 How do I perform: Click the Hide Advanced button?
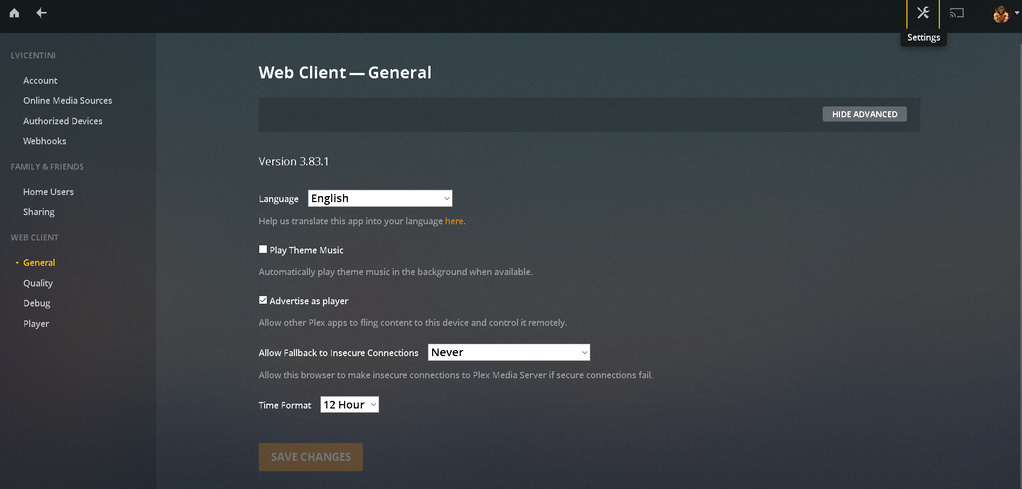tap(864, 114)
